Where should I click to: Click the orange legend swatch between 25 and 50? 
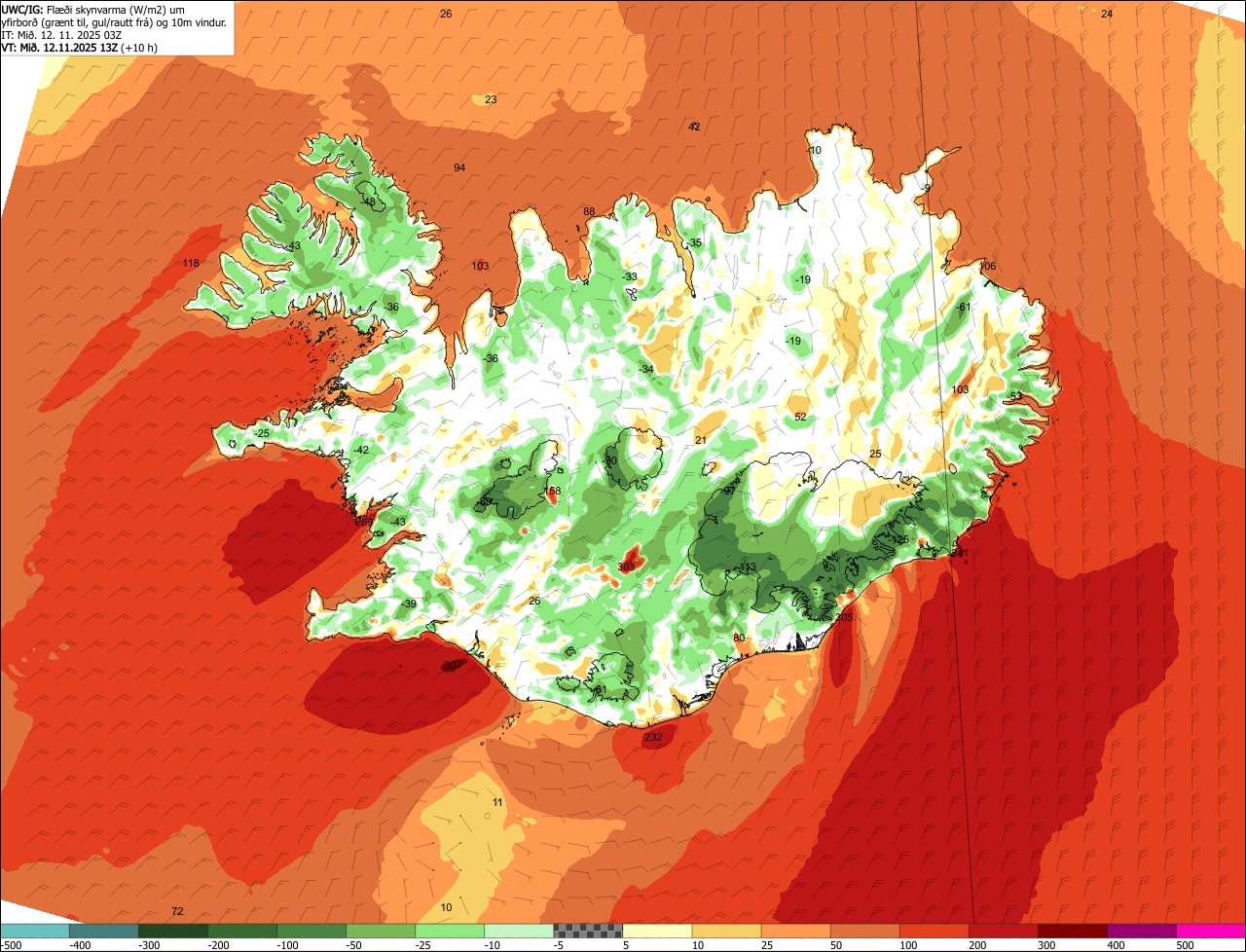point(795,931)
